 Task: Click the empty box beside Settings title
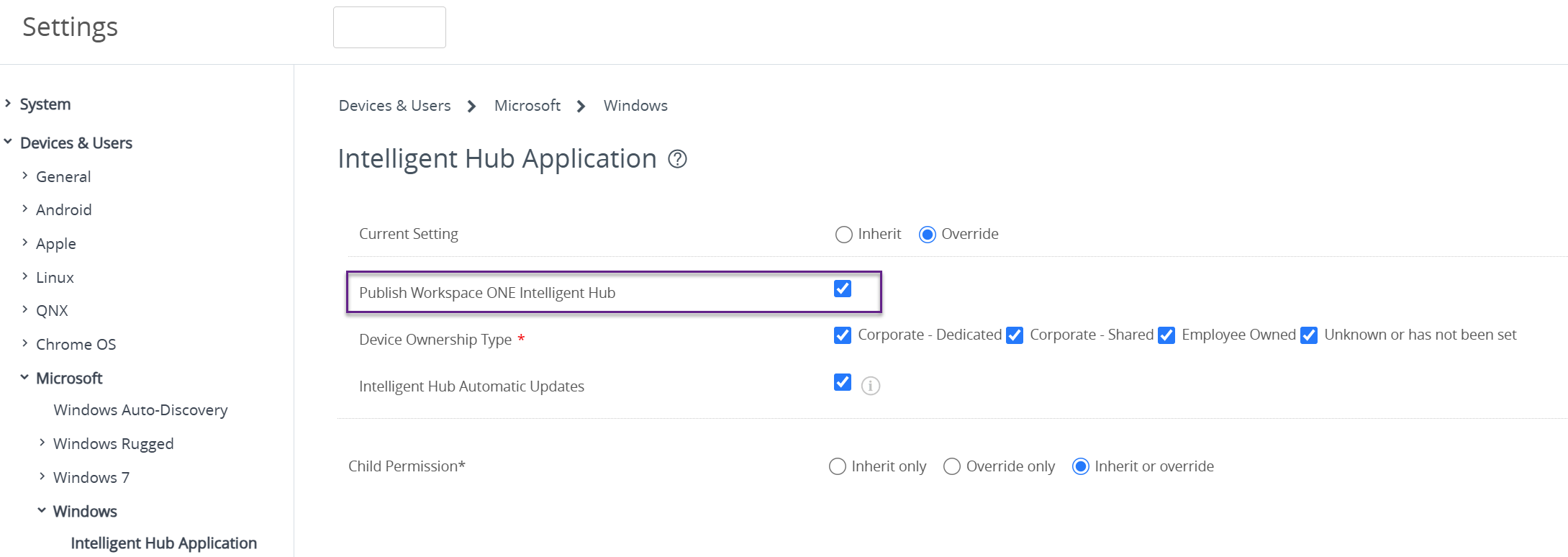(389, 27)
